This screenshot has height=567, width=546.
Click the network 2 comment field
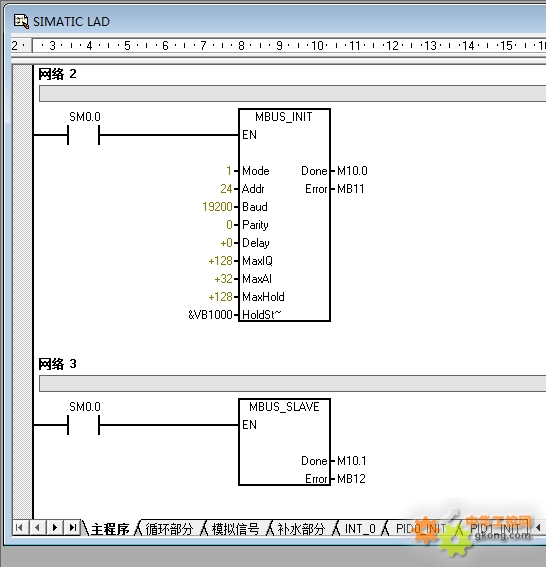[x=292, y=94]
